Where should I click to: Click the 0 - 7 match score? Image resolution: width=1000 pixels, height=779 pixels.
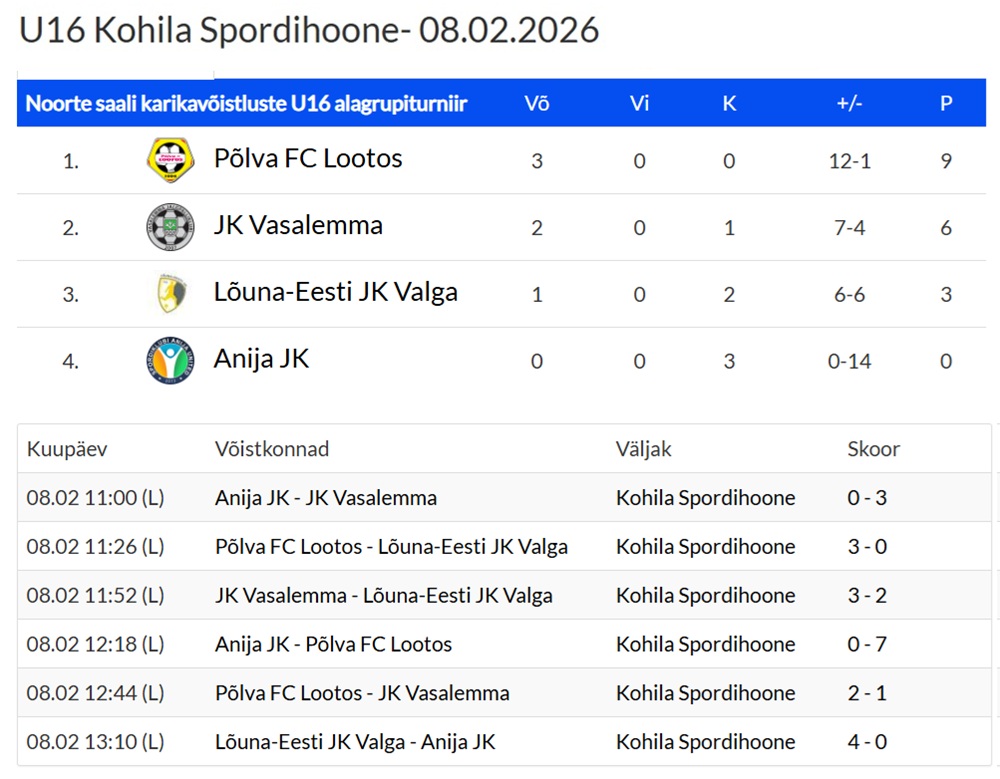(x=867, y=645)
